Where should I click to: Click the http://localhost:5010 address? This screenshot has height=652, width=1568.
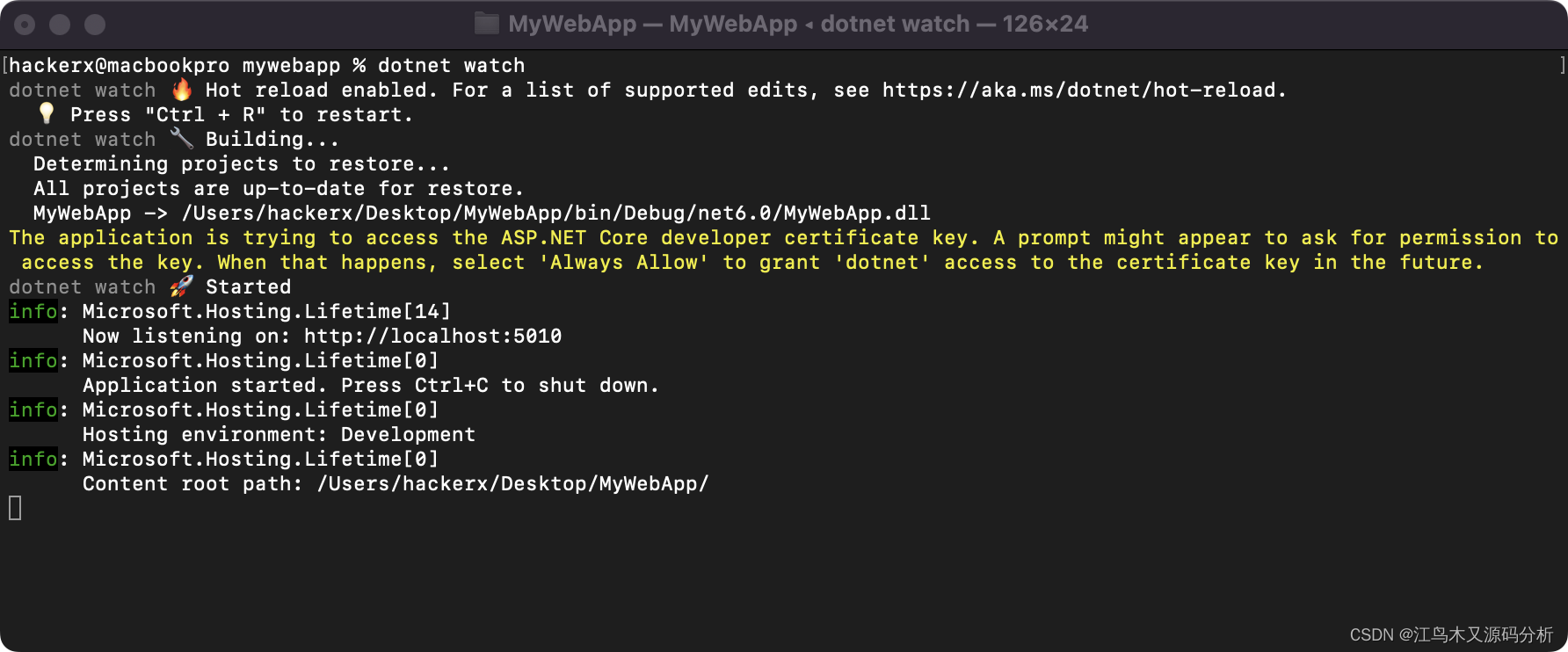point(432,336)
